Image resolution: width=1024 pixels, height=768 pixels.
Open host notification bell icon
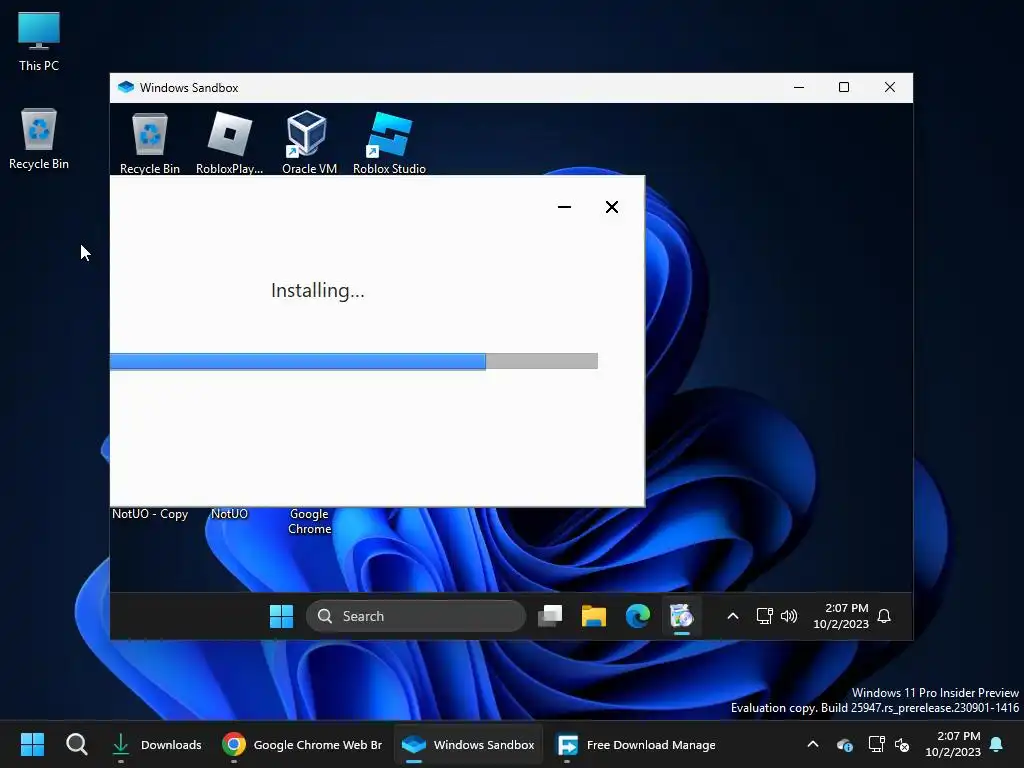click(997, 744)
